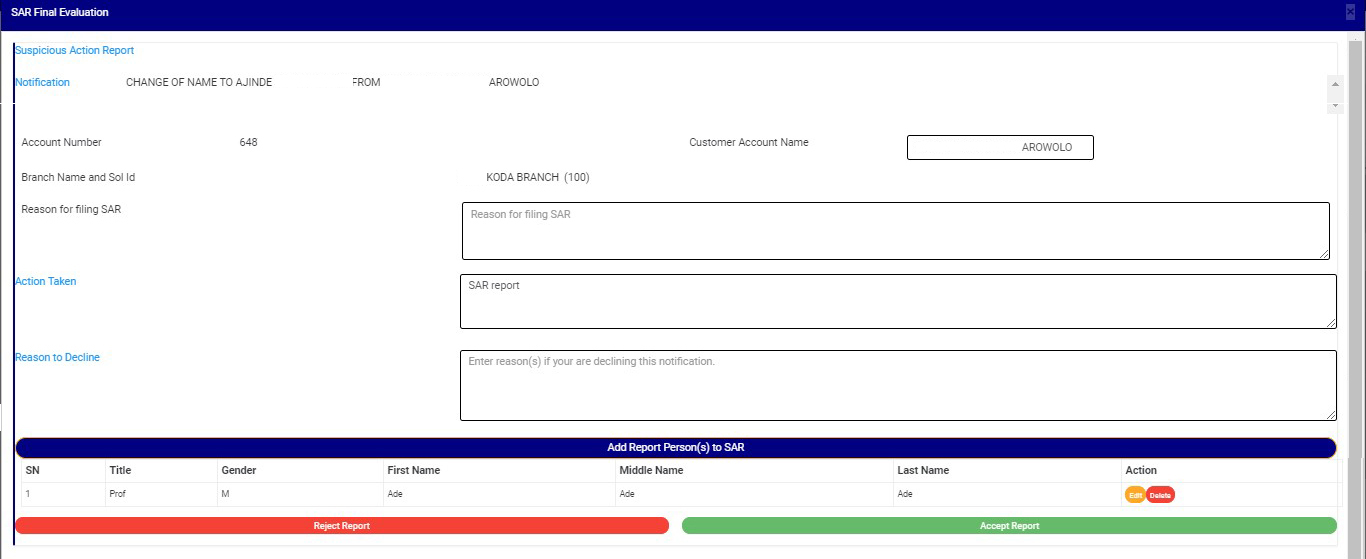
Task: Select the Gender column header
Action: [x=237, y=470]
